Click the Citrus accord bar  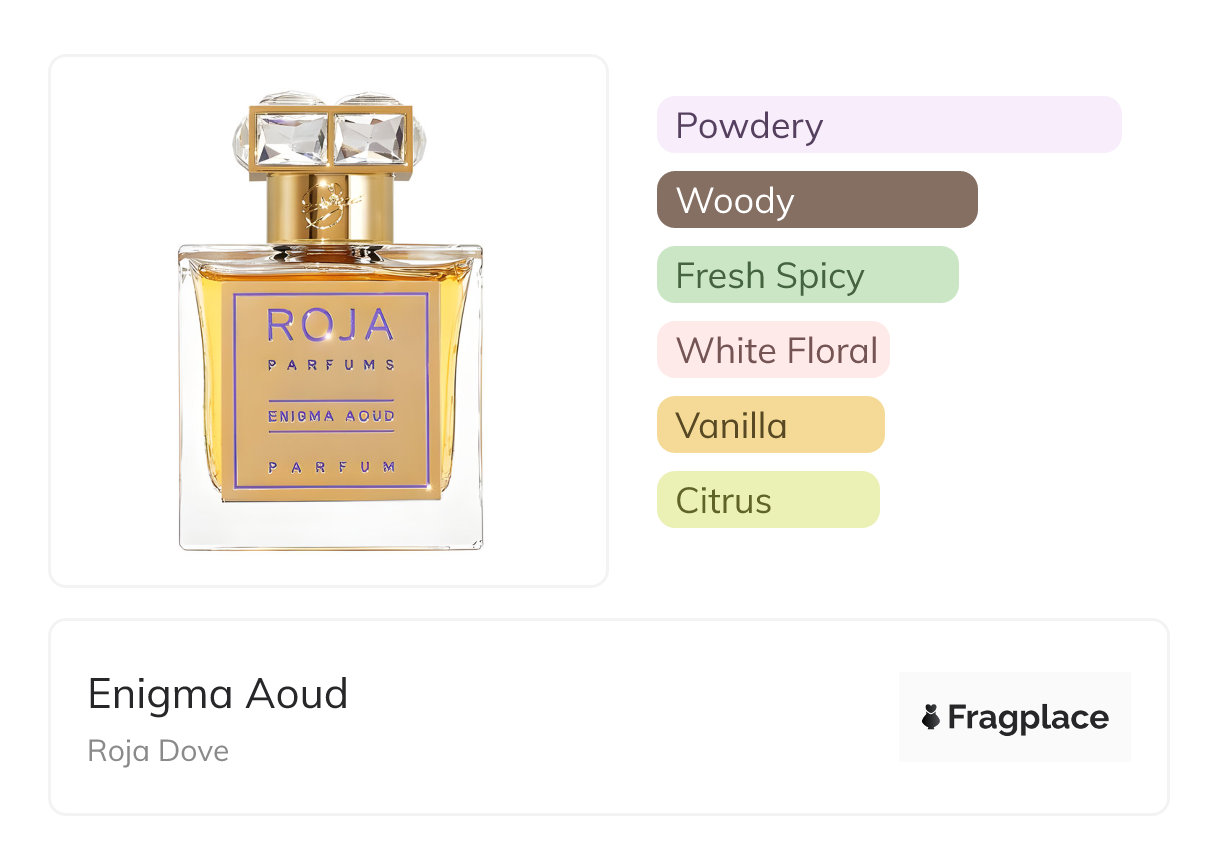coord(768,500)
